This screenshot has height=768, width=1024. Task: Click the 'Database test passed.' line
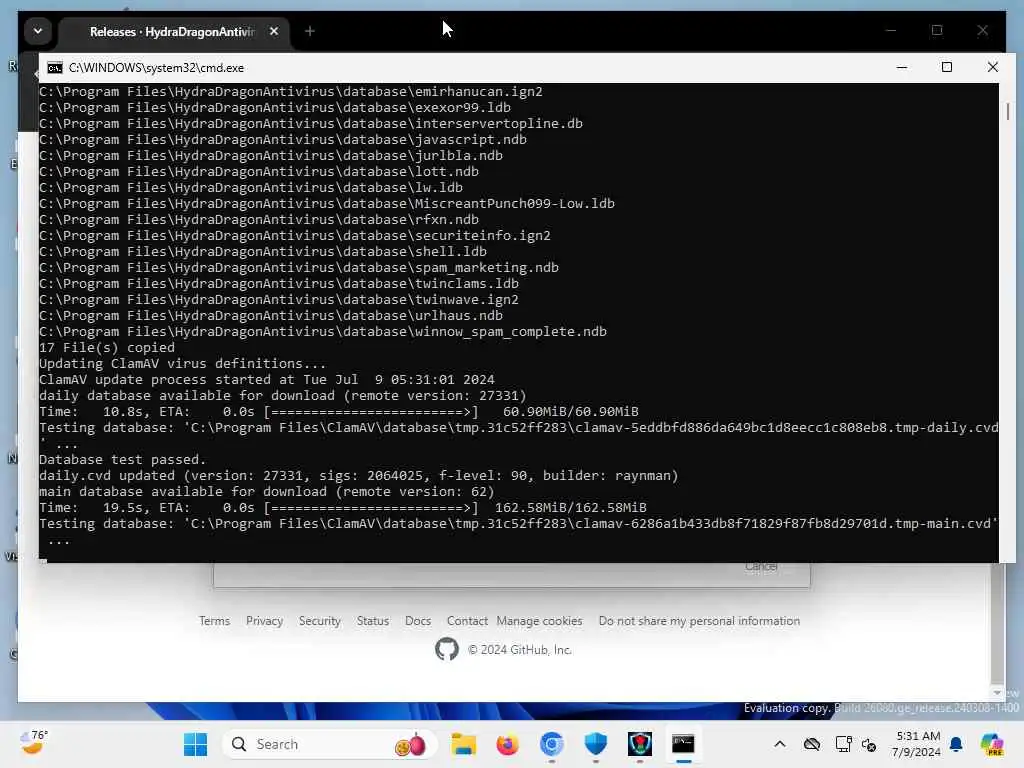pos(122,459)
